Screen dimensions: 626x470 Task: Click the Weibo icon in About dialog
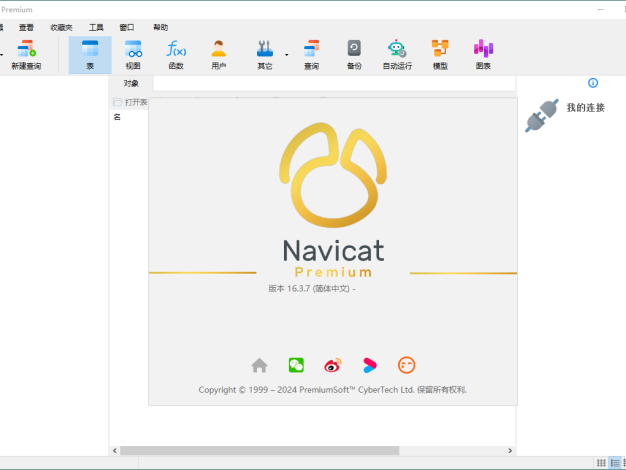(333, 365)
